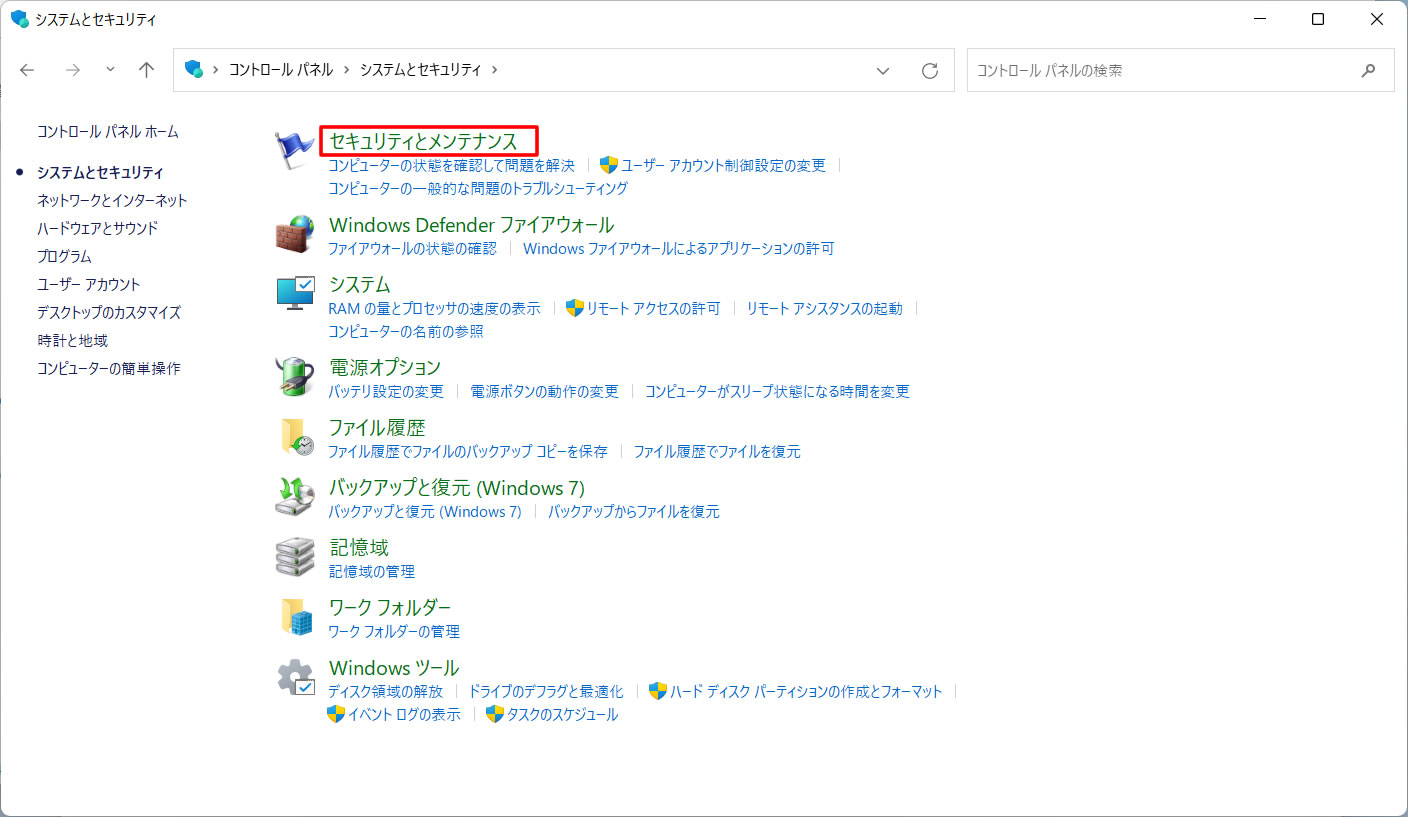
Task: Click RAM の量とプロセッサの速度の表示 link
Action: click(x=434, y=308)
